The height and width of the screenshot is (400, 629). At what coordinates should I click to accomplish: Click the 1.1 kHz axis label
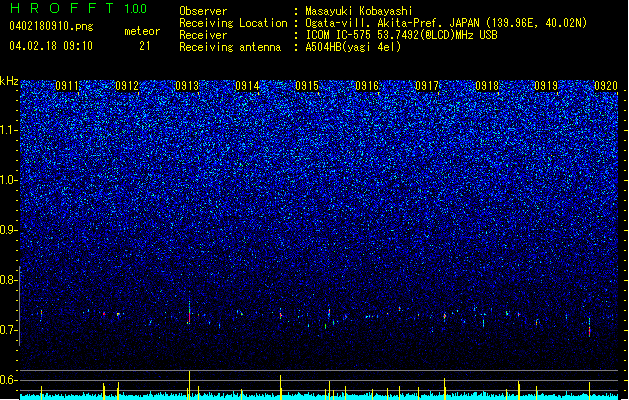[9, 130]
